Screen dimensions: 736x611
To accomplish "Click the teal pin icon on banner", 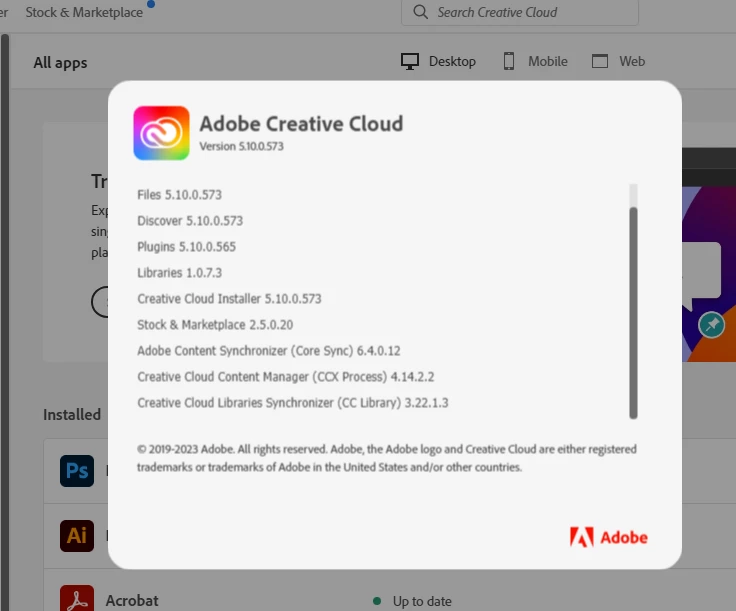I will 712,325.
